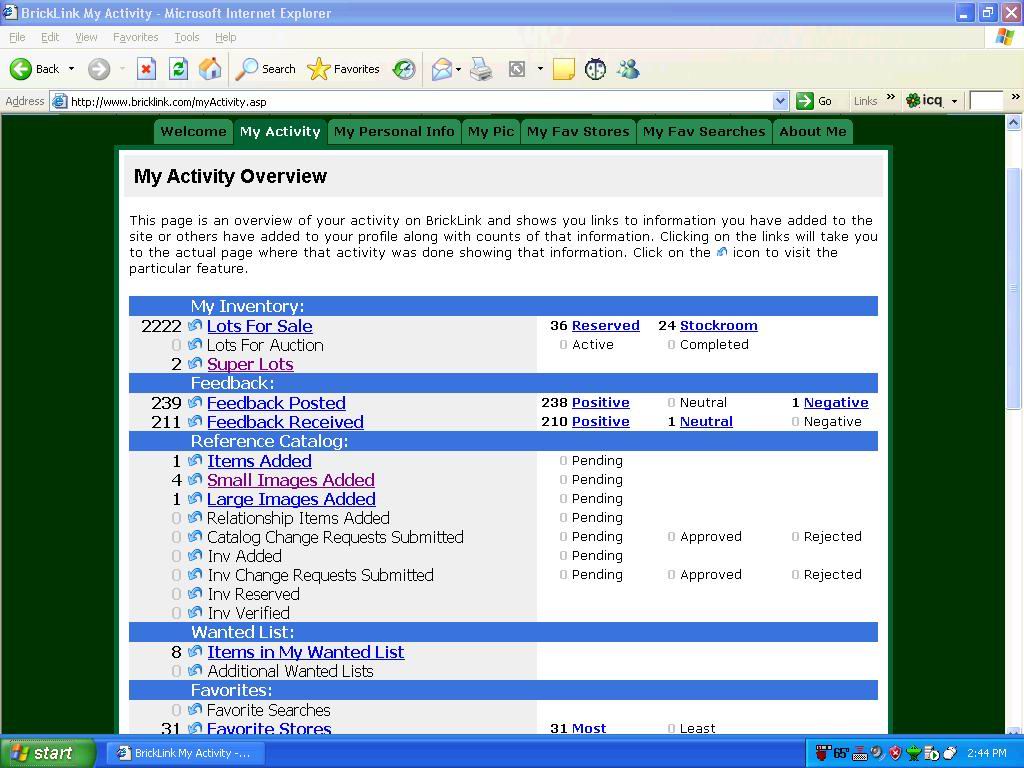Open the Search magnifier toolbar button
This screenshot has height=768, width=1024.
(266, 69)
